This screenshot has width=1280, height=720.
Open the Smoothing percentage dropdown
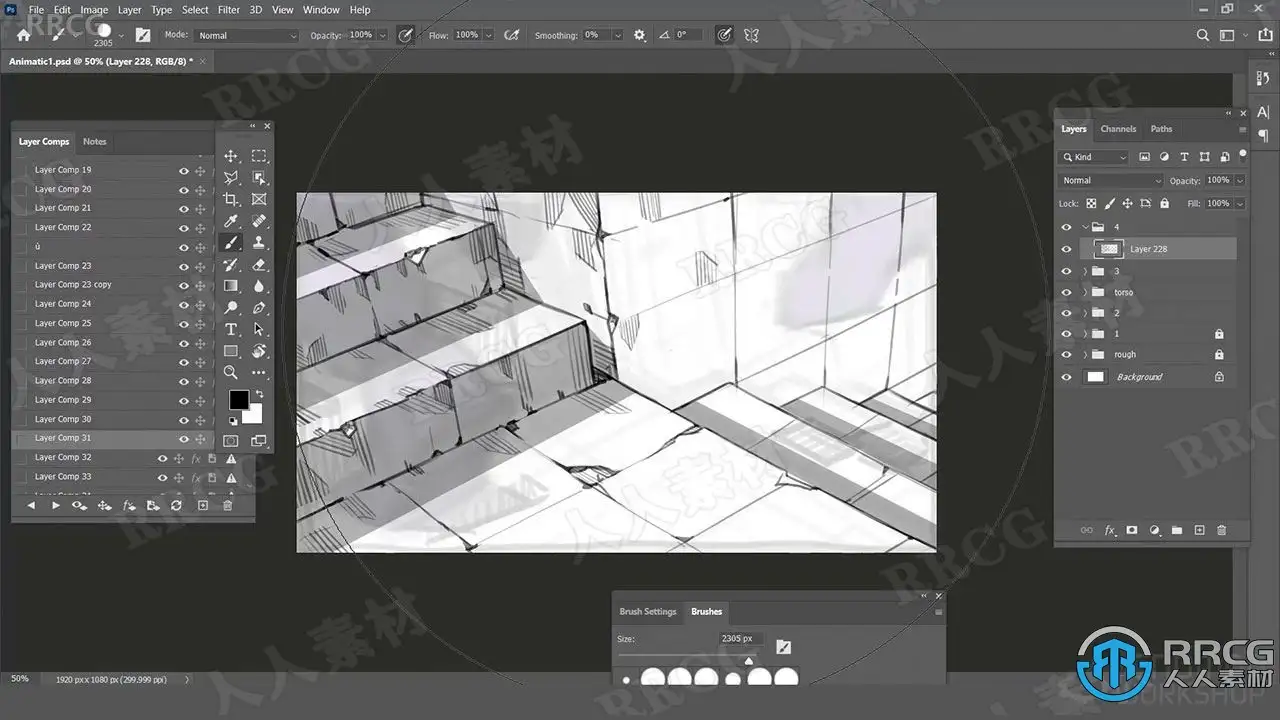click(x=617, y=35)
